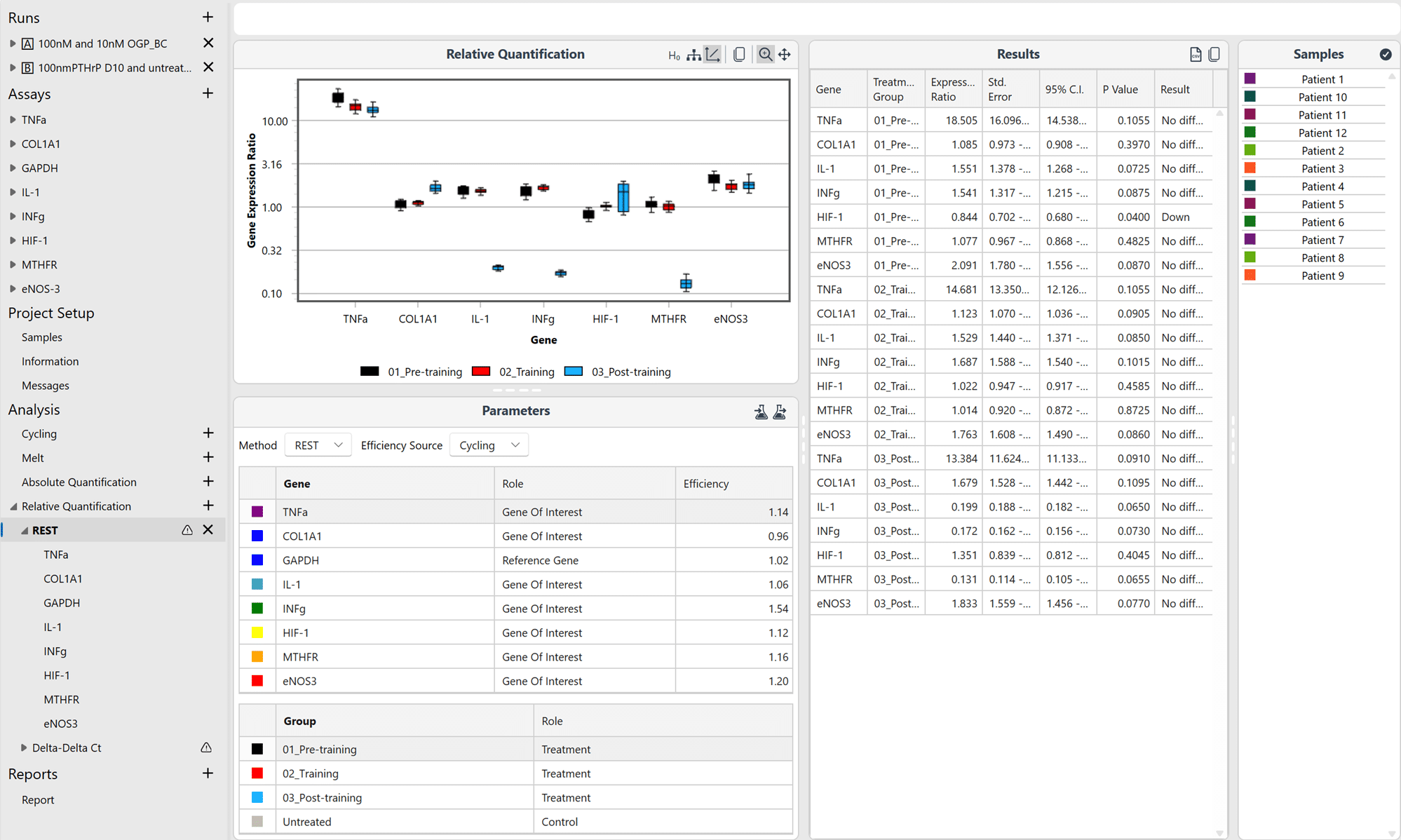Click the flask icon in Parameters header
Screen dimensions: 1401x840
click(761, 412)
